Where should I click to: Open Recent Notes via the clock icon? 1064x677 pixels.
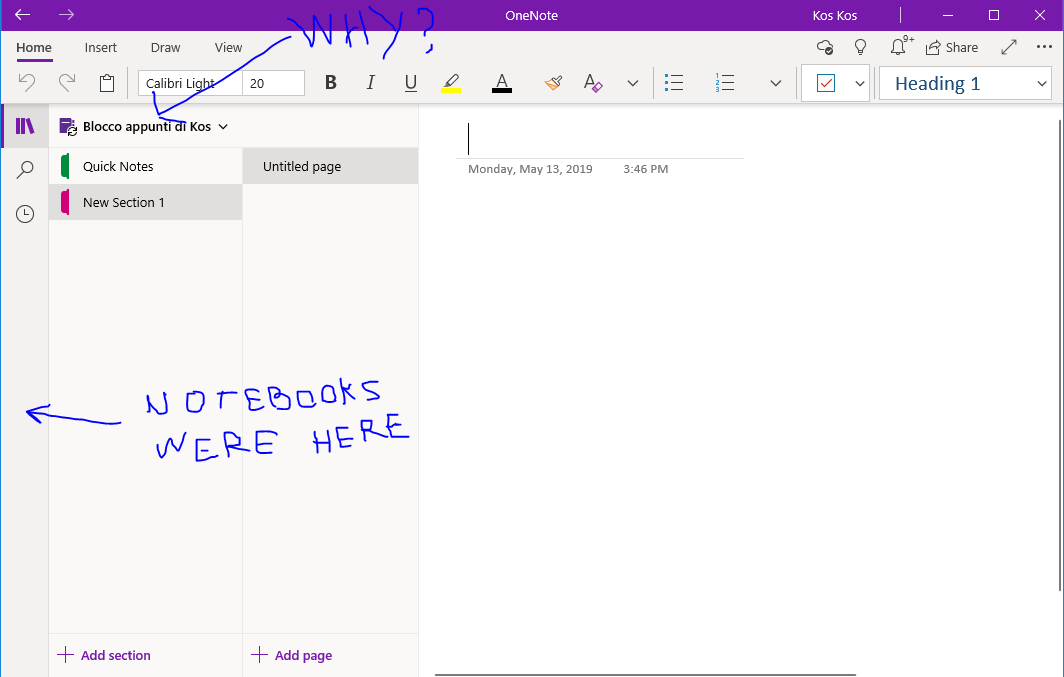tap(24, 213)
